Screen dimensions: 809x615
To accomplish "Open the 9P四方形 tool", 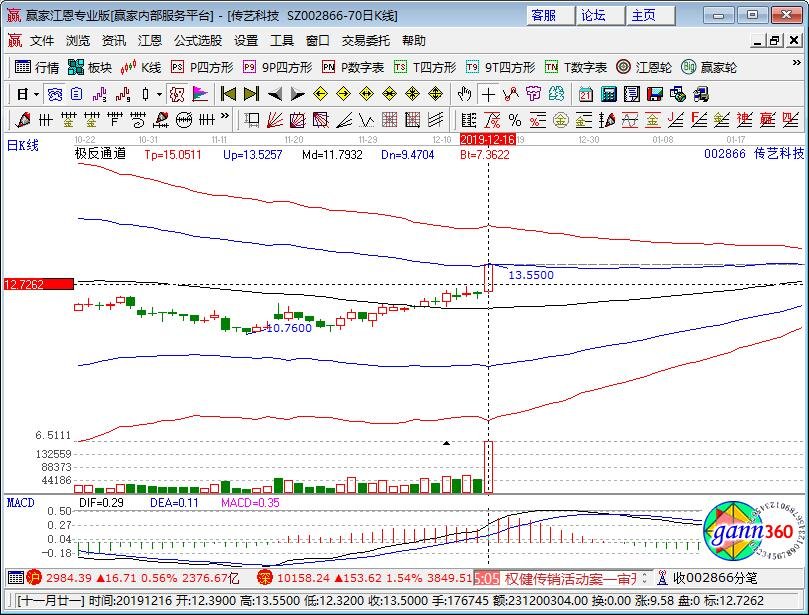I will tap(278, 67).
